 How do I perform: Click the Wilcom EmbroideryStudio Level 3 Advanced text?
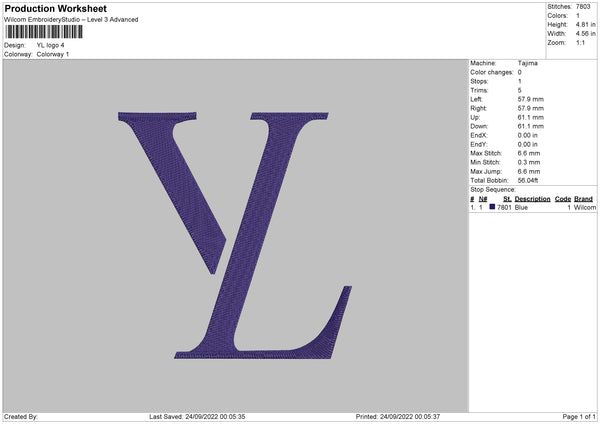[x=71, y=20]
